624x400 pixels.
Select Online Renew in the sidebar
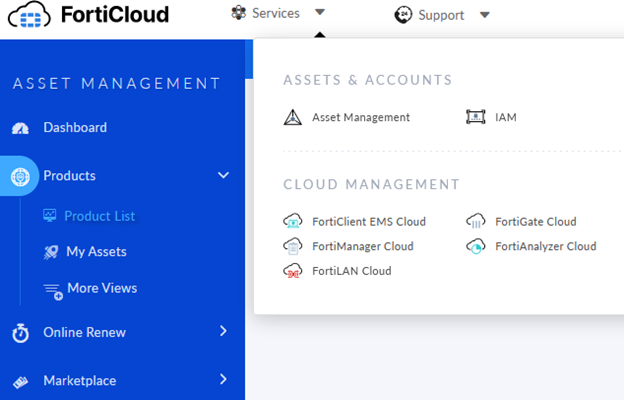pos(85,332)
